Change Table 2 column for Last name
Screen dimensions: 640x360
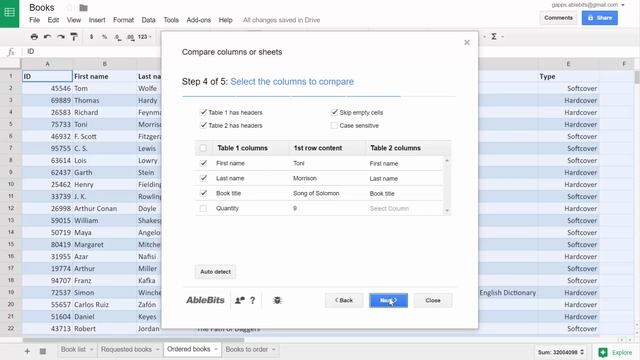point(384,178)
